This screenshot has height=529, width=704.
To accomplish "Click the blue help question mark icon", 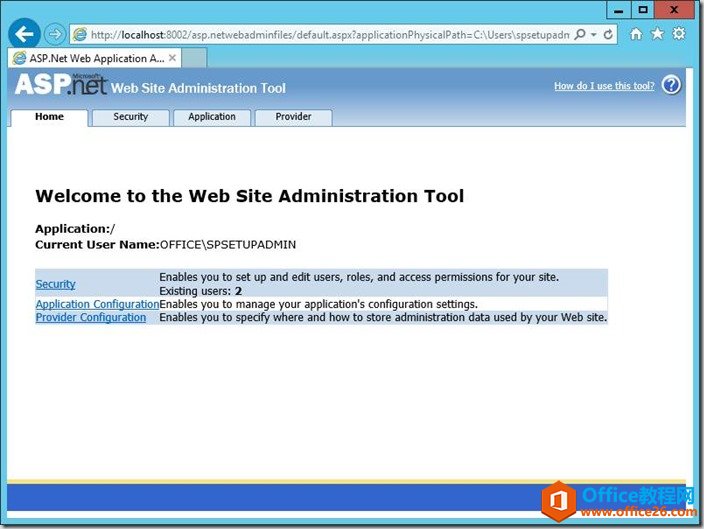I will click(x=672, y=85).
